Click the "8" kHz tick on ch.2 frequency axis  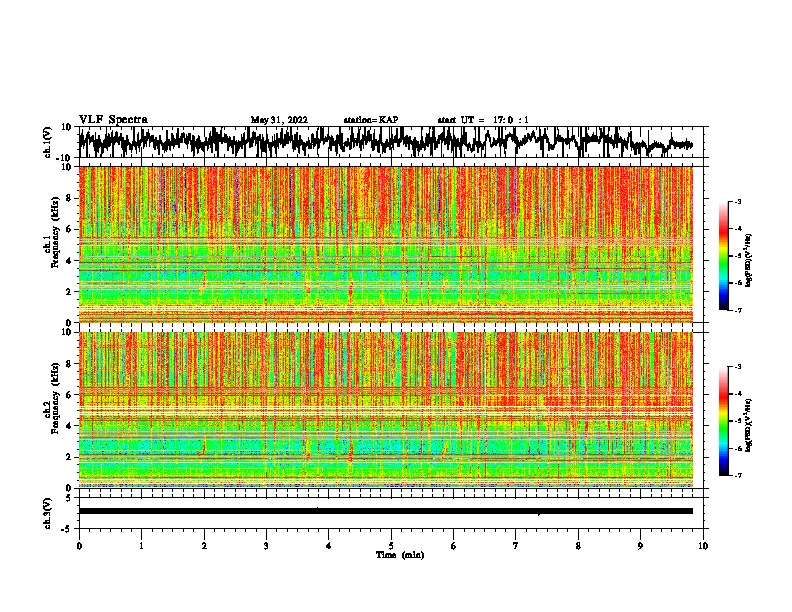coord(69,363)
